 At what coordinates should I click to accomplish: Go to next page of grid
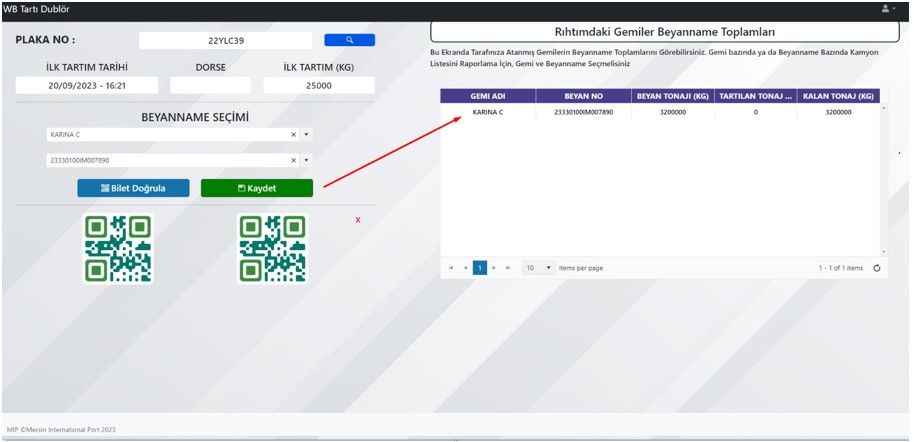tap(494, 268)
